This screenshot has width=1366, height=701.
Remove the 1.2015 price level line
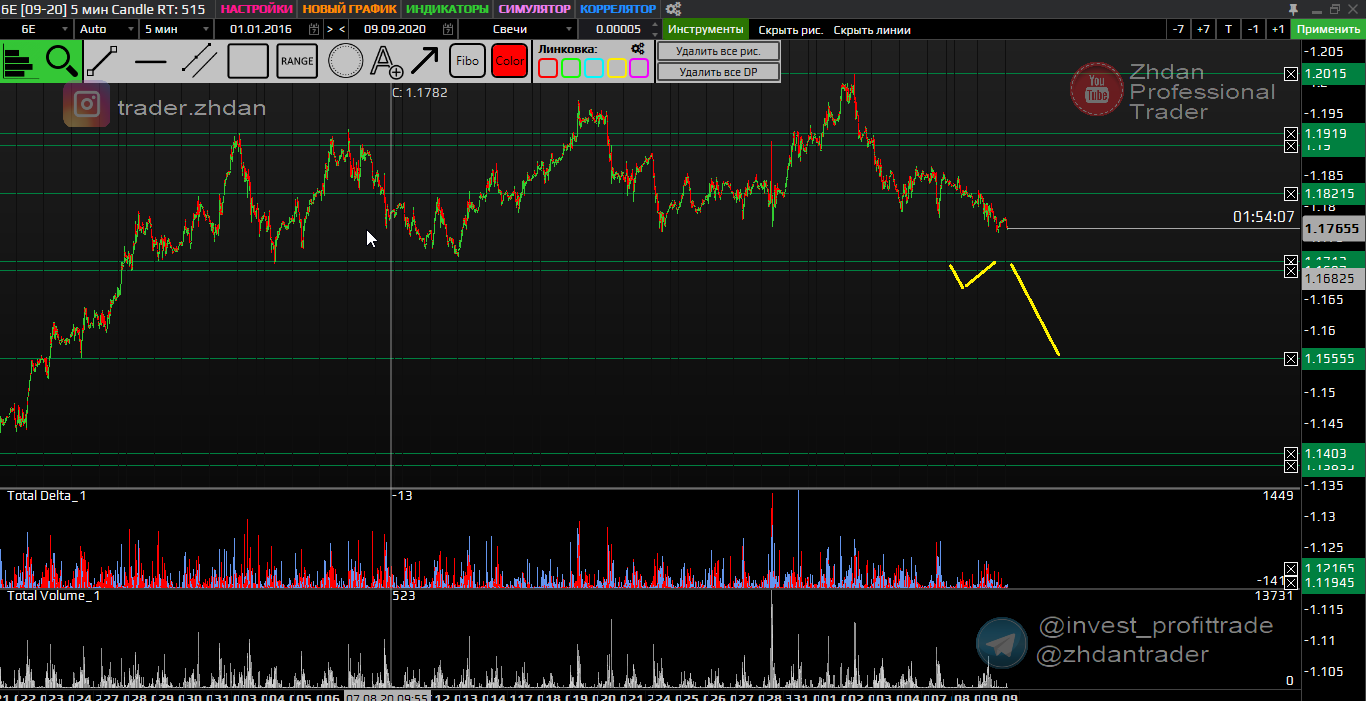point(1291,74)
